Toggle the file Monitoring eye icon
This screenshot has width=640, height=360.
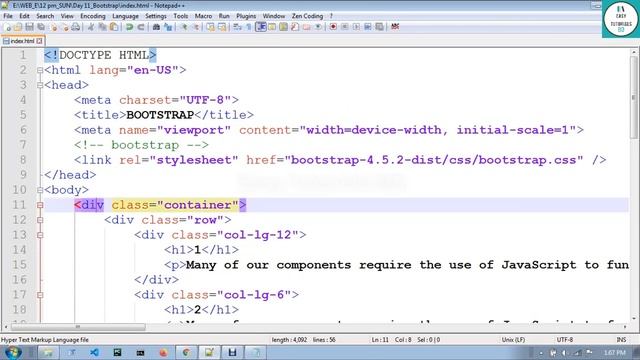(x=318, y=27)
